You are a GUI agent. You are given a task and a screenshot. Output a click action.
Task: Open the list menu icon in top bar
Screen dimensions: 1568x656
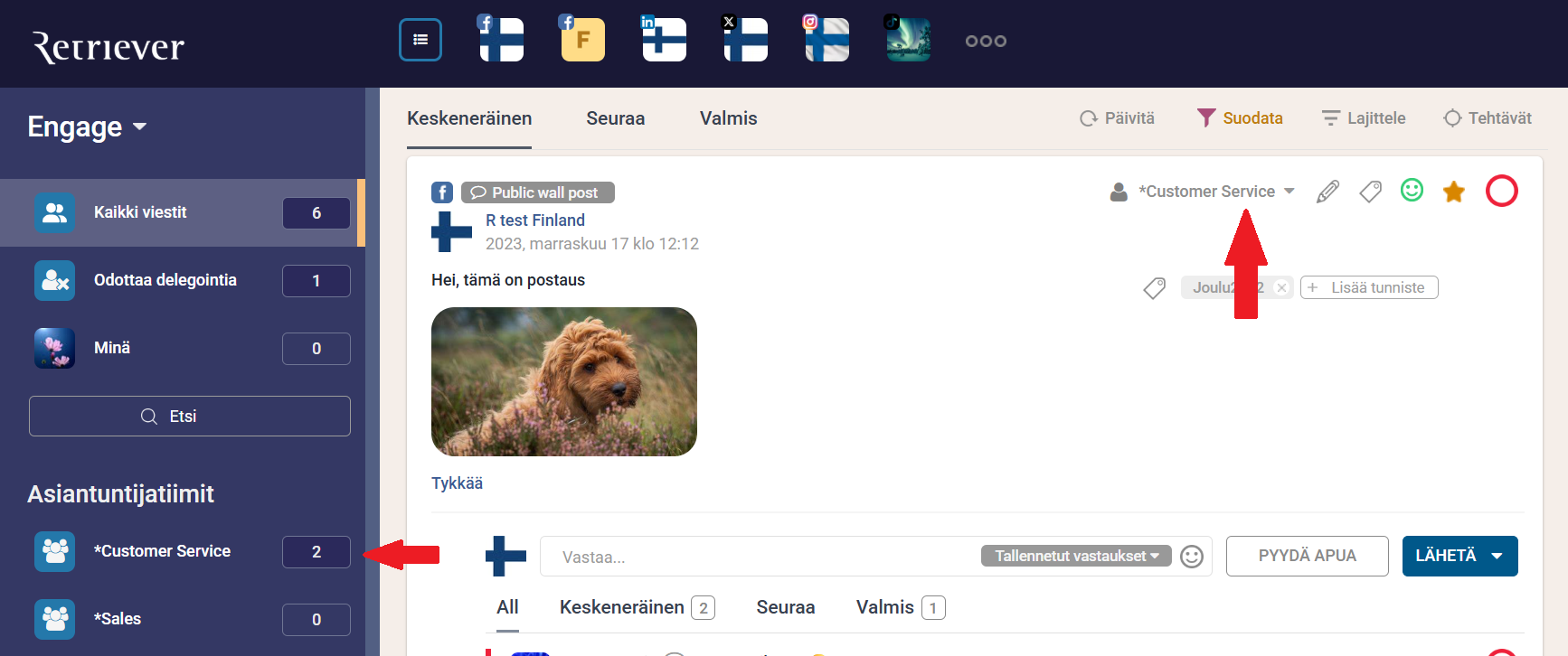pos(420,40)
